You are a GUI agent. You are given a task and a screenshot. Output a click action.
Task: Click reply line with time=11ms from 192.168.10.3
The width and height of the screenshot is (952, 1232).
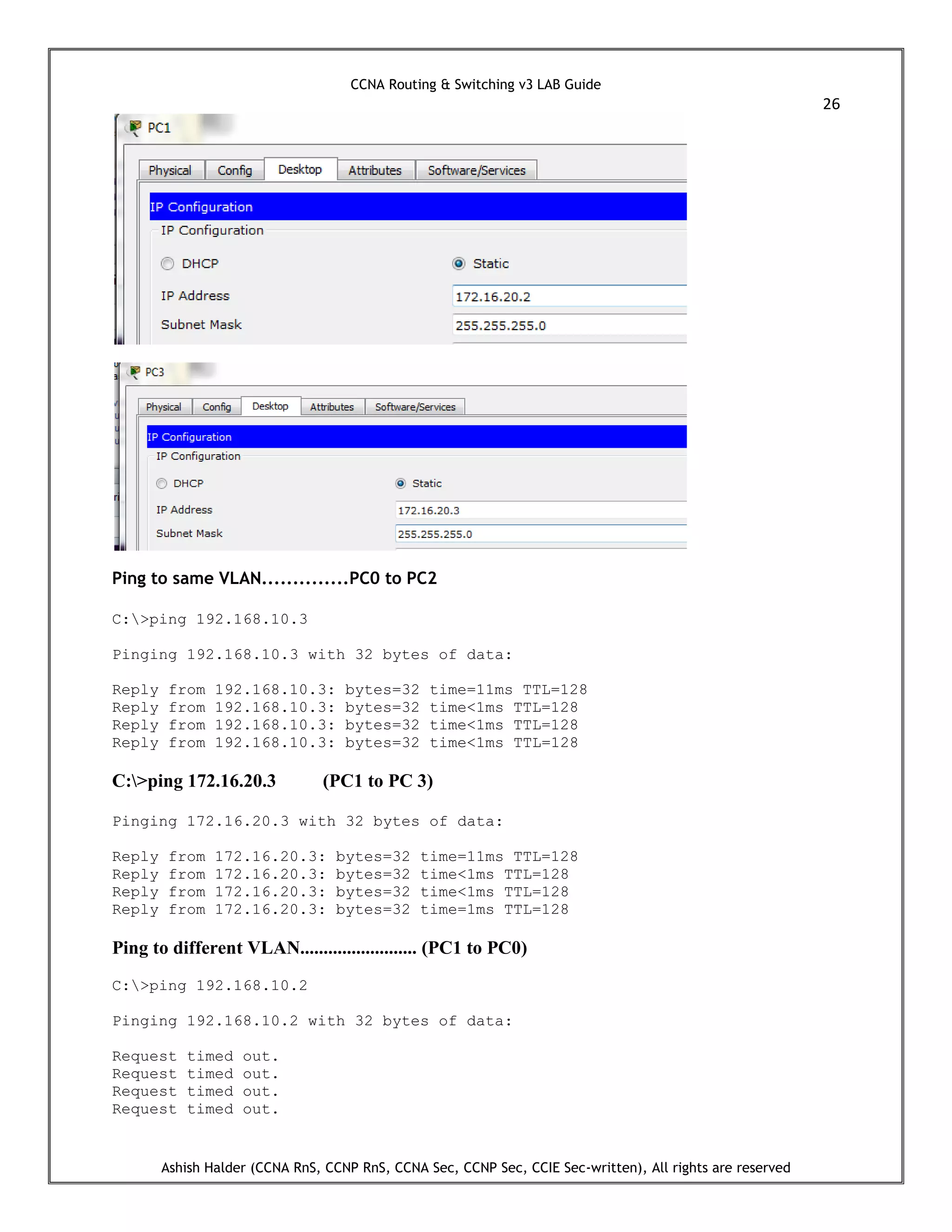coord(350,690)
